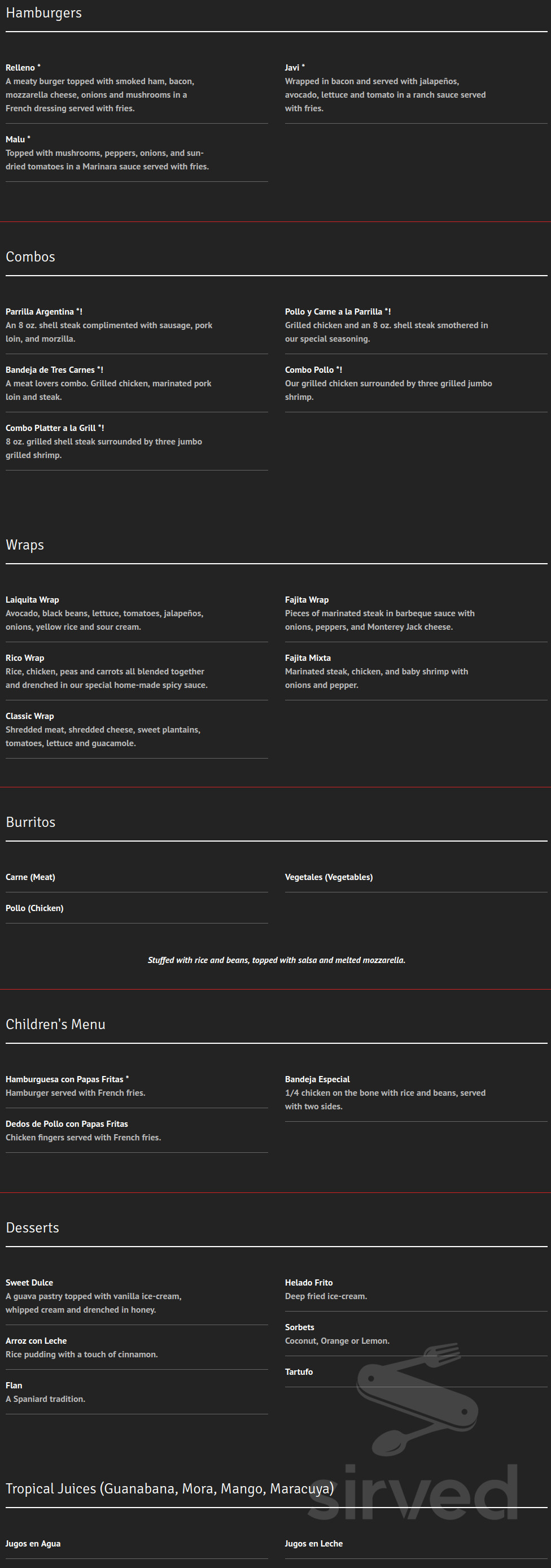Select the Jugos en Leche item
551x1568 pixels.
[314, 1544]
